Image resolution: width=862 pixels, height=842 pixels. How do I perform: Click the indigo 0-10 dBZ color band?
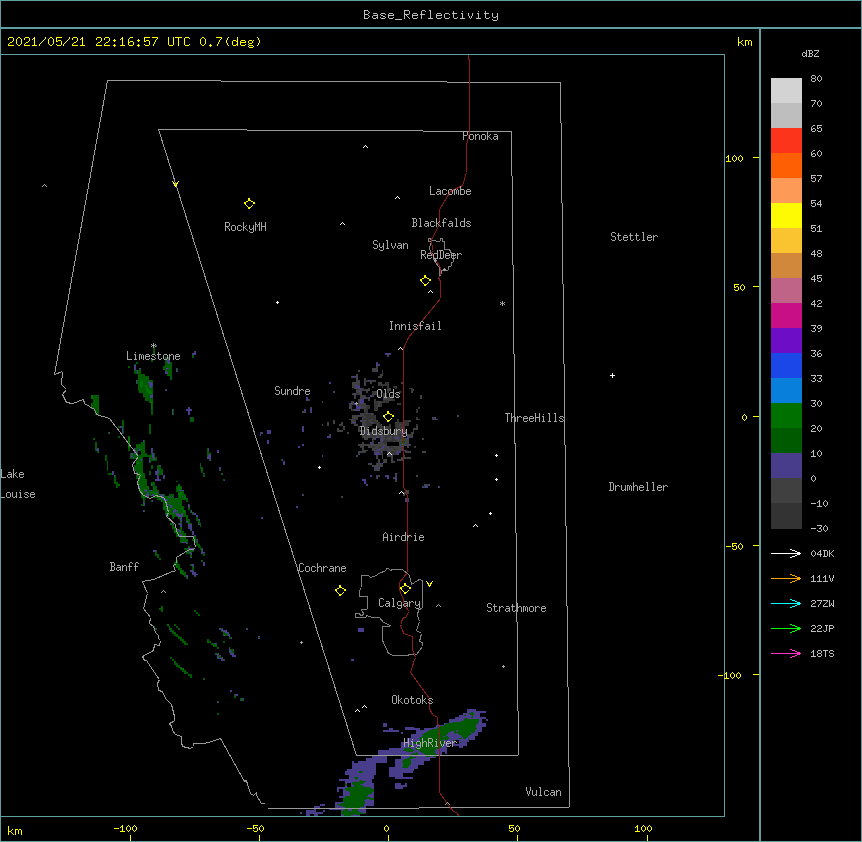tap(786, 466)
